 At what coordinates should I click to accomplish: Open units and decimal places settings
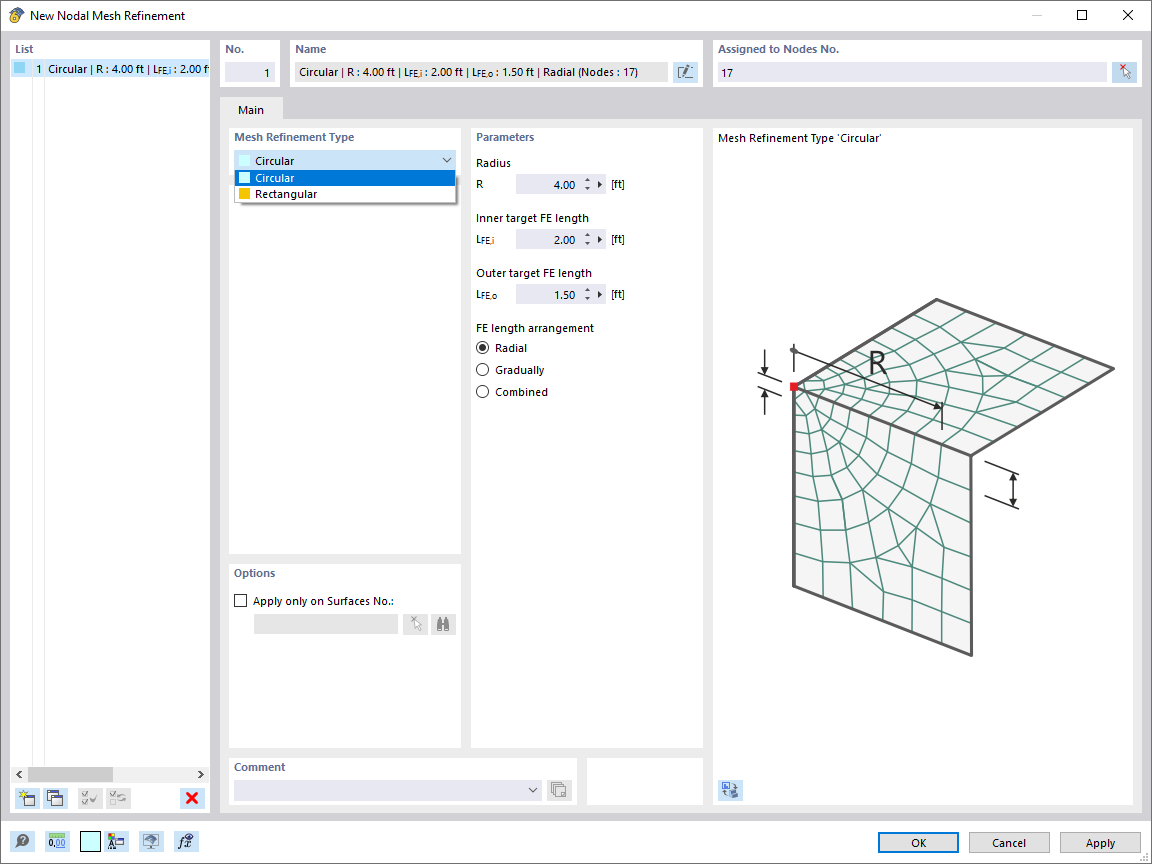click(x=58, y=841)
